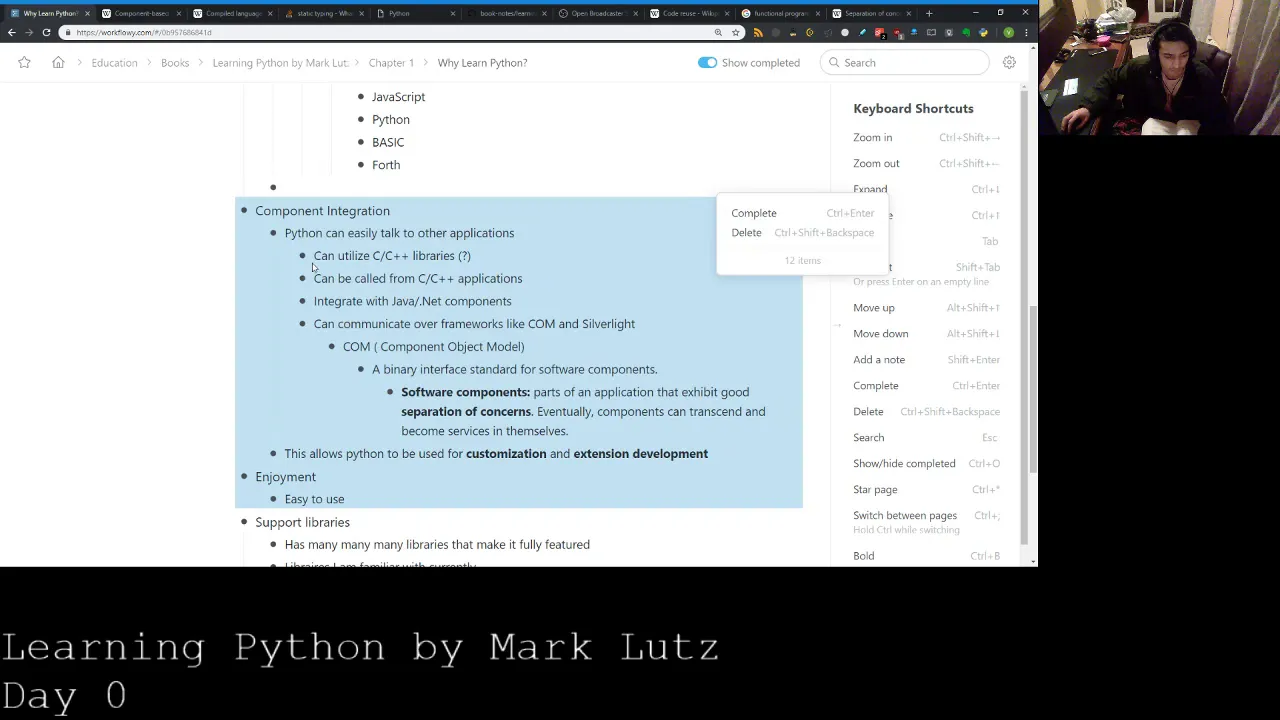Switch to the 'Code reuse - Wikipedia' tab
This screenshot has width=1280, height=720.
click(x=689, y=13)
